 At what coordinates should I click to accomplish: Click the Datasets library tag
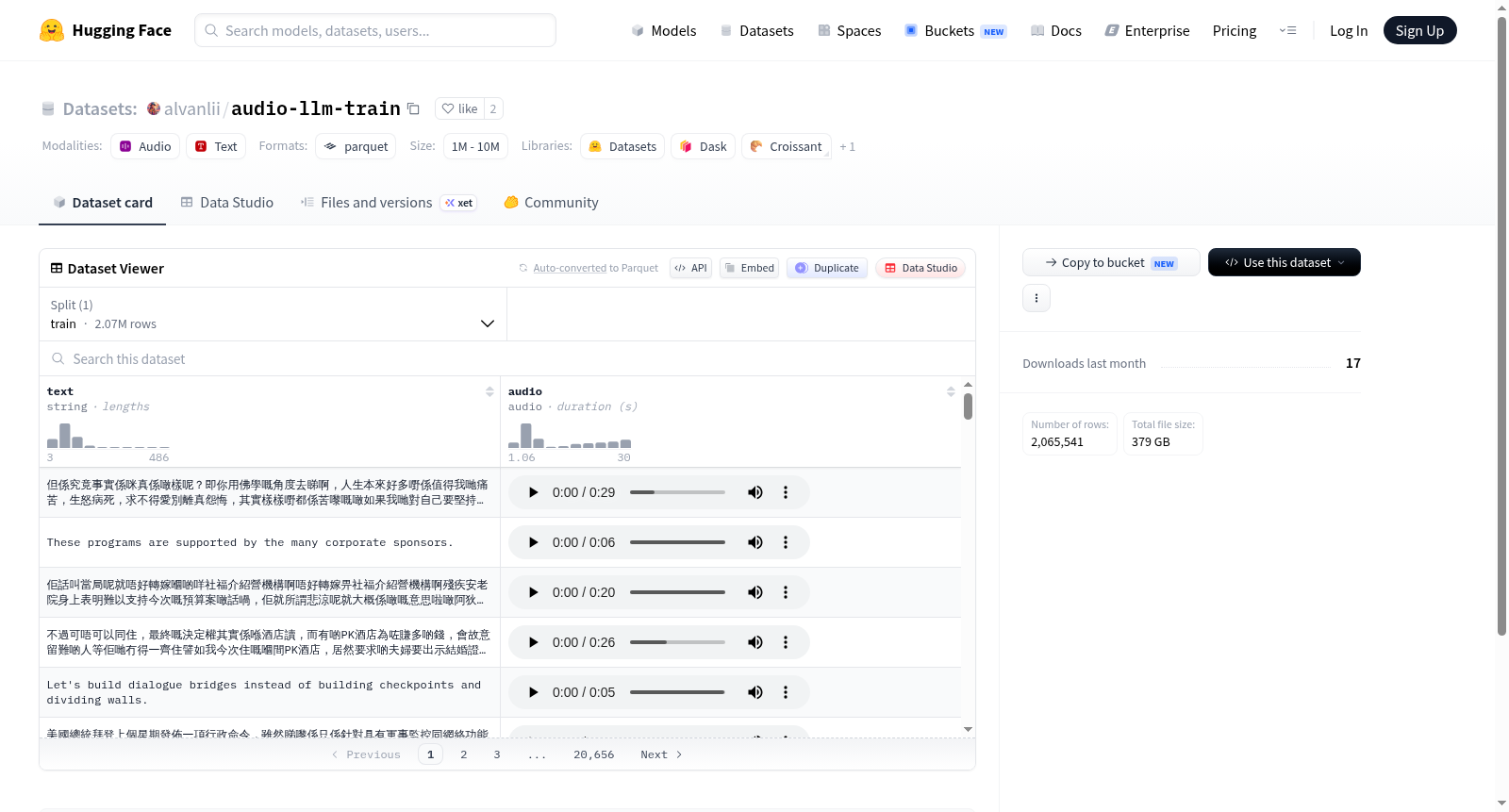(x=622, y=146)
